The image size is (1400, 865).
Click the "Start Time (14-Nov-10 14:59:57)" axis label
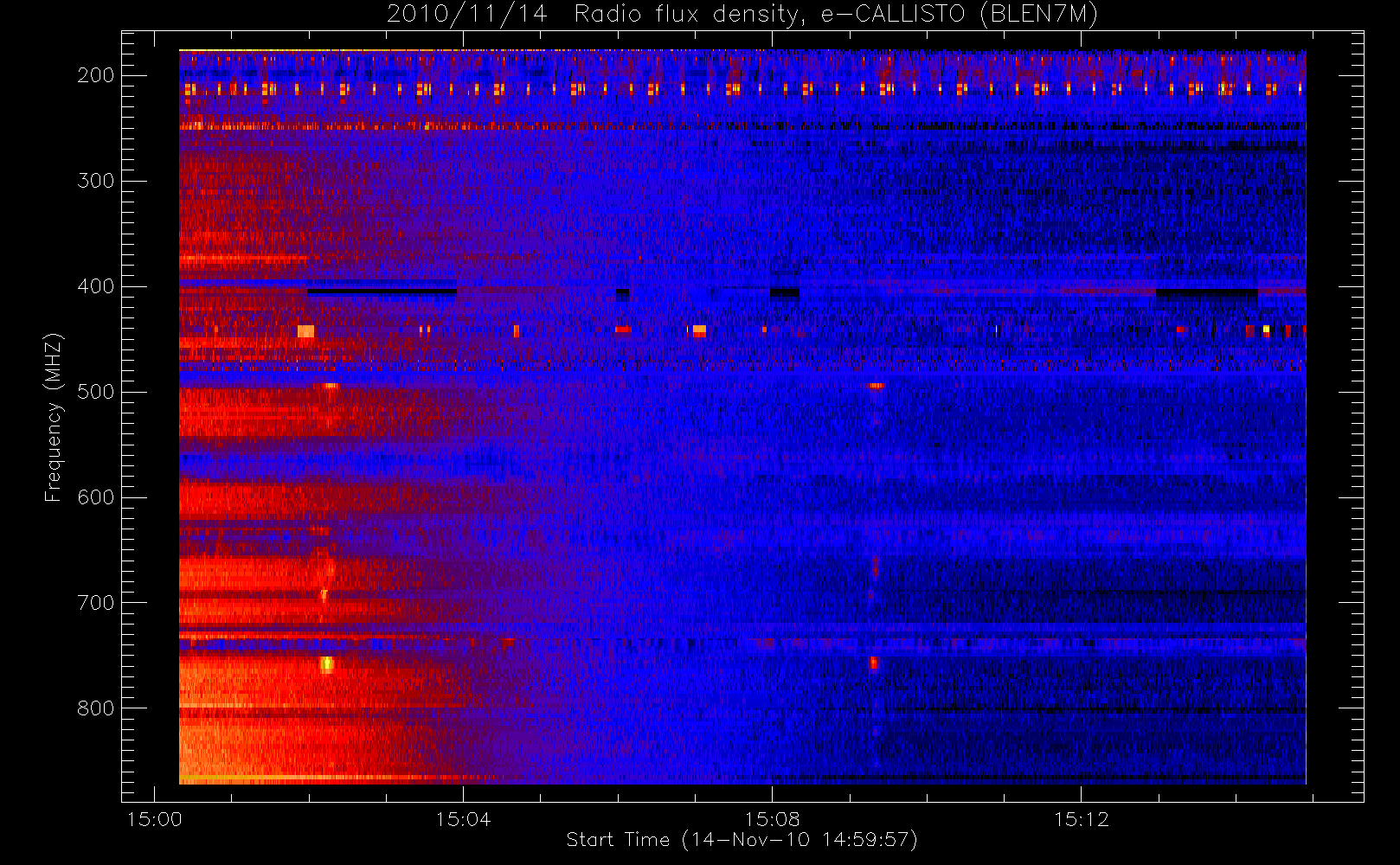pos(742,840)
